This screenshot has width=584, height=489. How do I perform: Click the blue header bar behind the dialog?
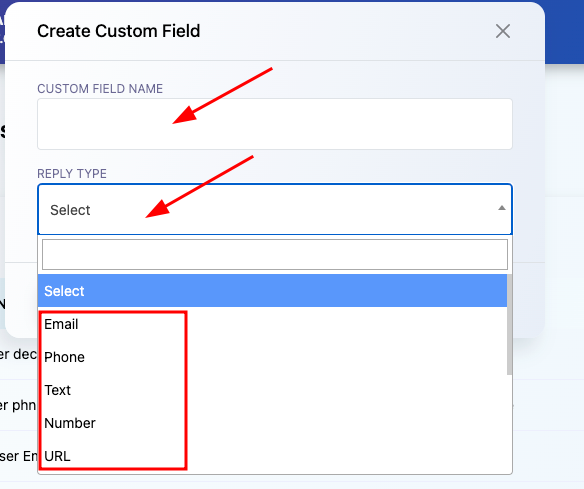pyautogui.click(x=564, y=32)
